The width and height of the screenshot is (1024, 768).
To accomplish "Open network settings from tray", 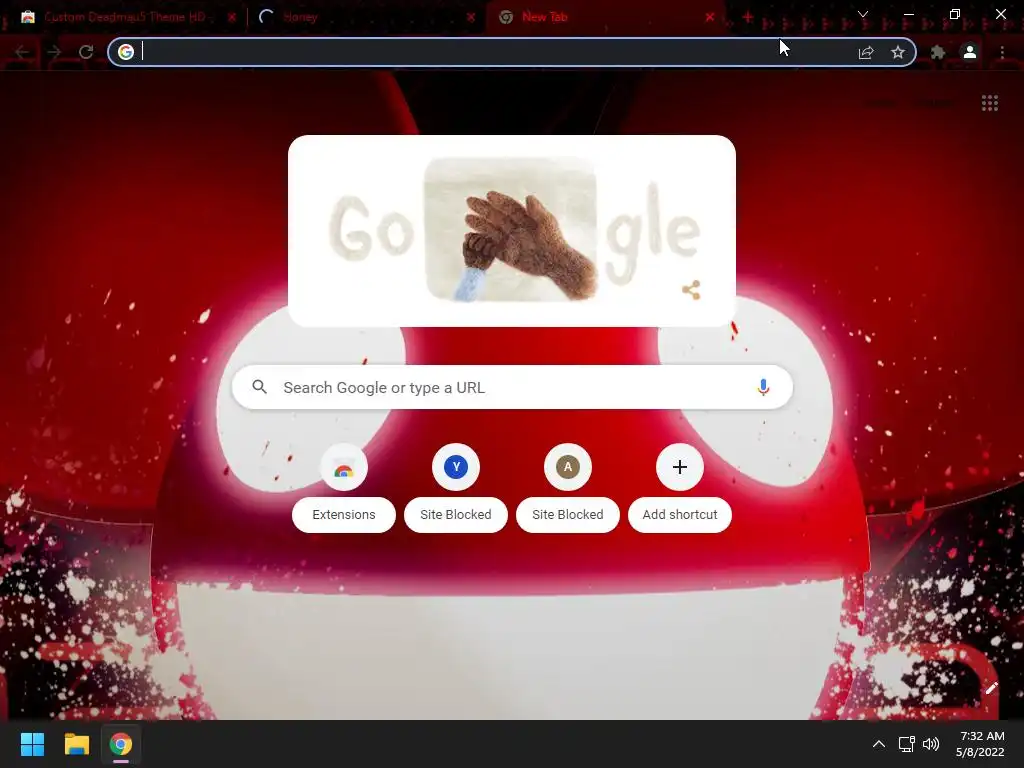I will (906, 744).
